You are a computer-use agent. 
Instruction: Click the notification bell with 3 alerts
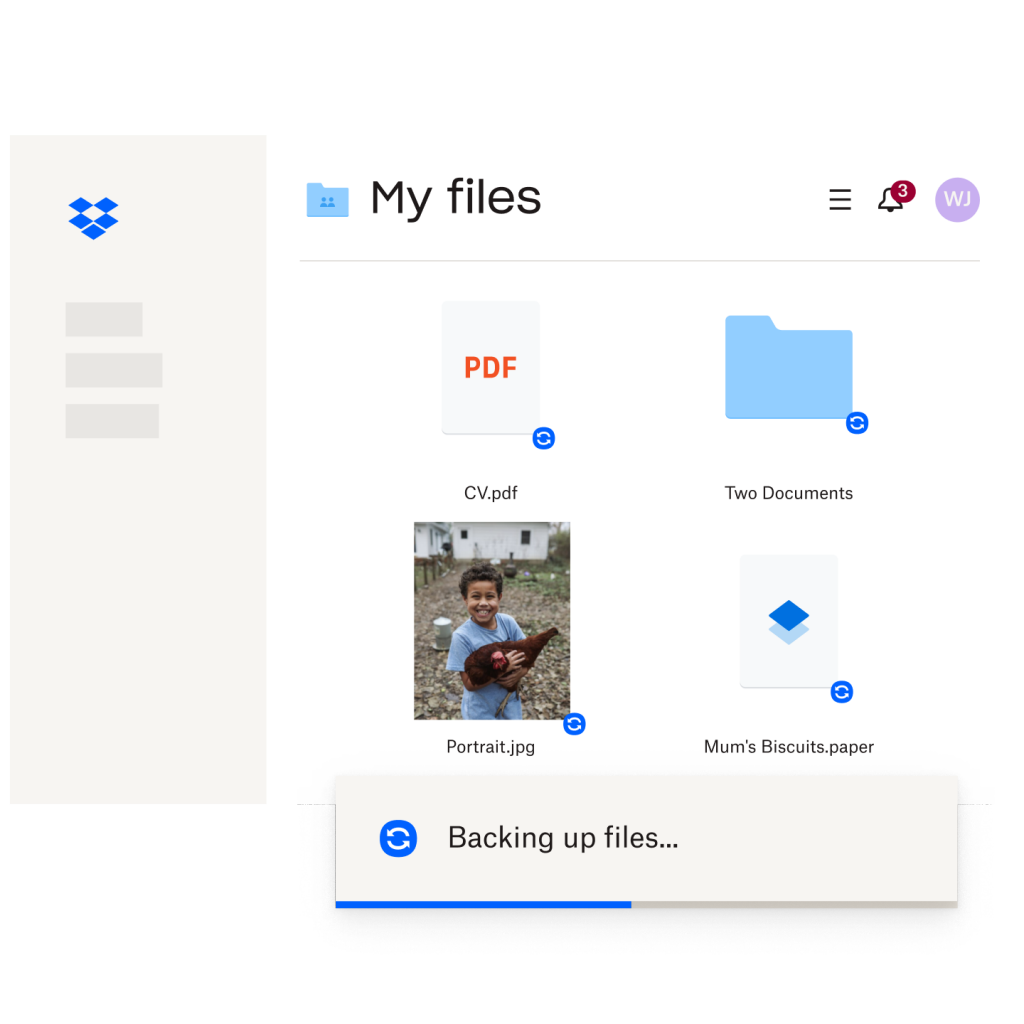pyautogui.click(x=891, y=200)
